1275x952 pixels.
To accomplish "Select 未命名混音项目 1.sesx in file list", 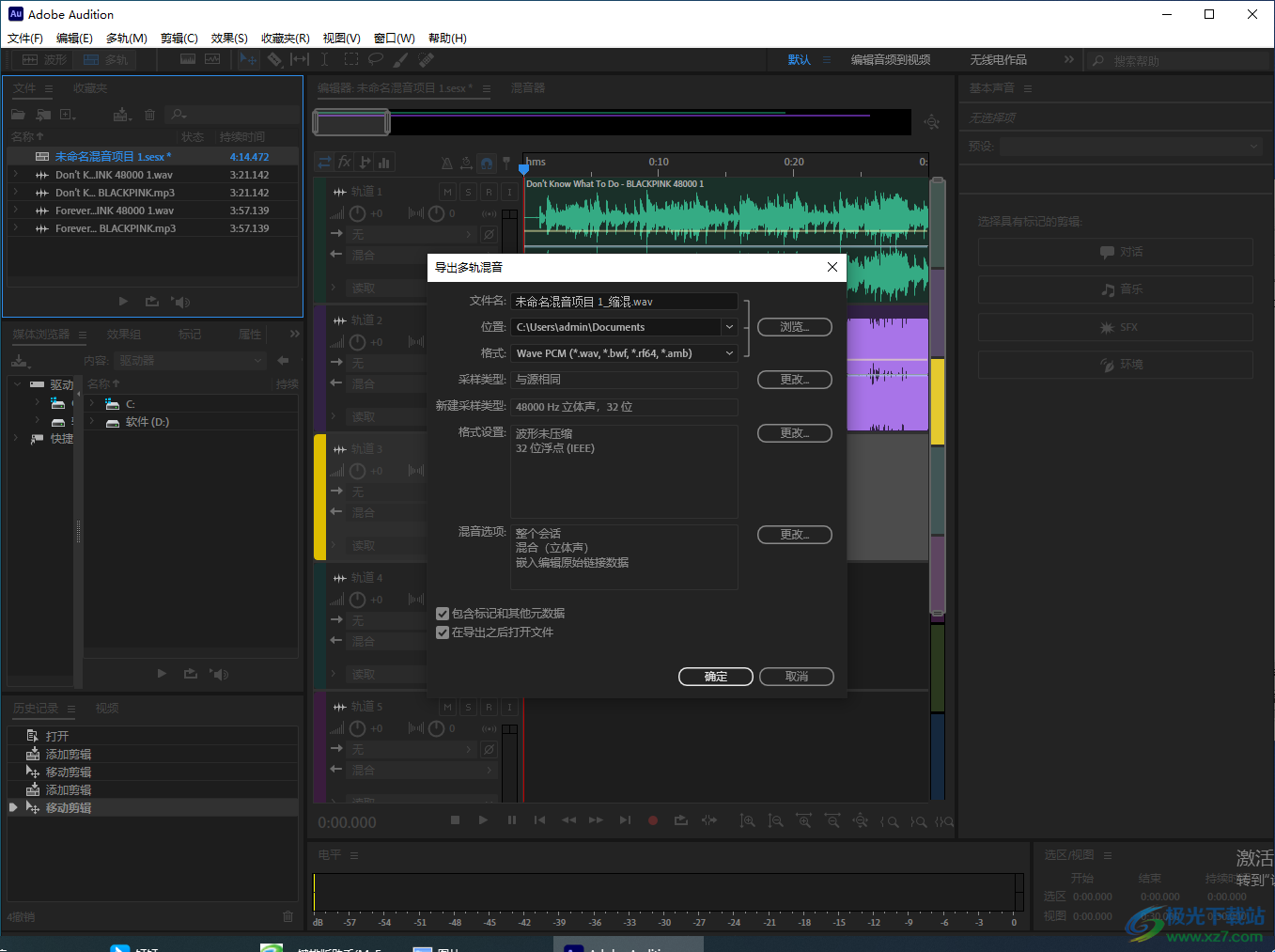I will [152, 157].
